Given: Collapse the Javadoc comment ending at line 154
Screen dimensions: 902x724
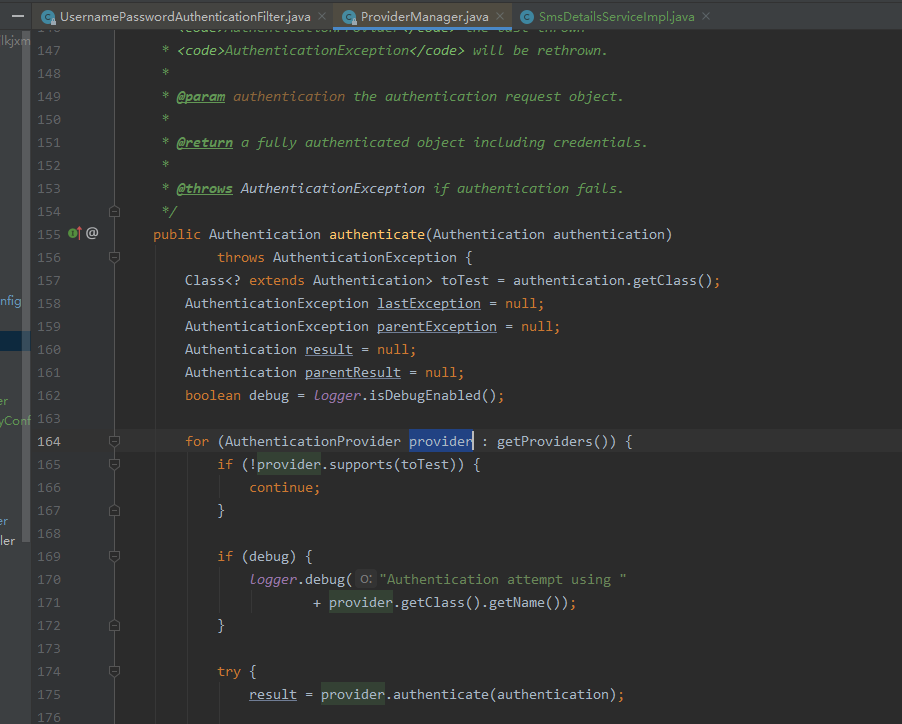Looking at the screenshot, I should 114,211.
